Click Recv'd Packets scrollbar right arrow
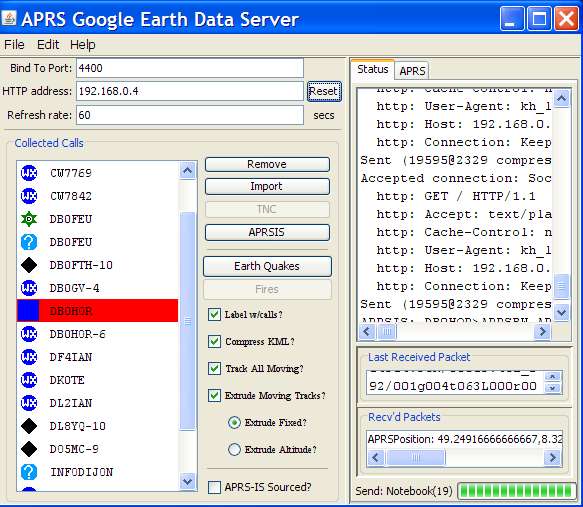The height and width of the screenshot is (507, 583). (x=553, y=457)
